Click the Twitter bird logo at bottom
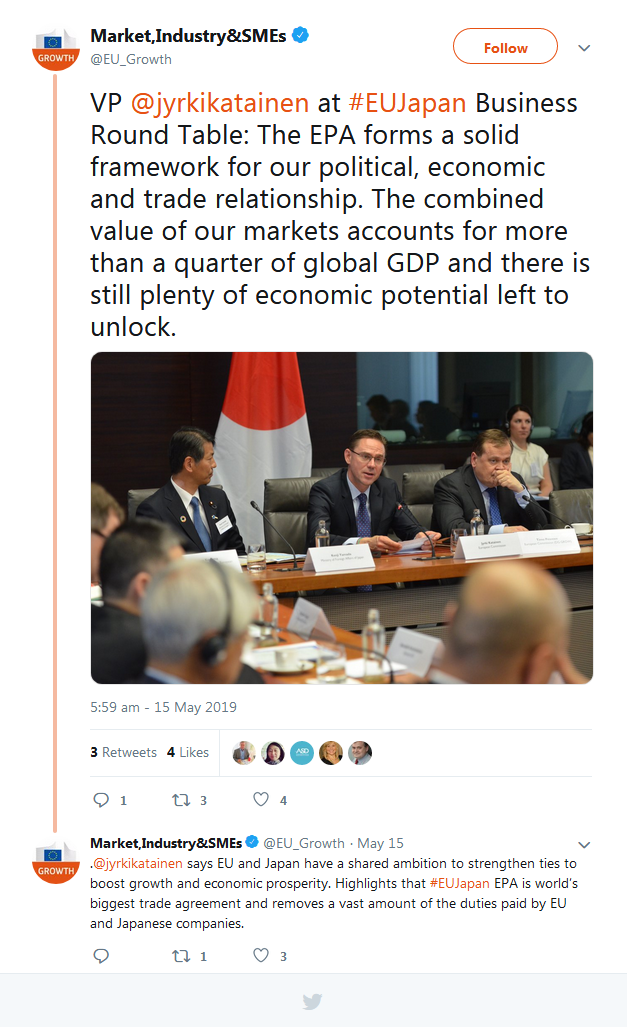 tap(313, 1001)
